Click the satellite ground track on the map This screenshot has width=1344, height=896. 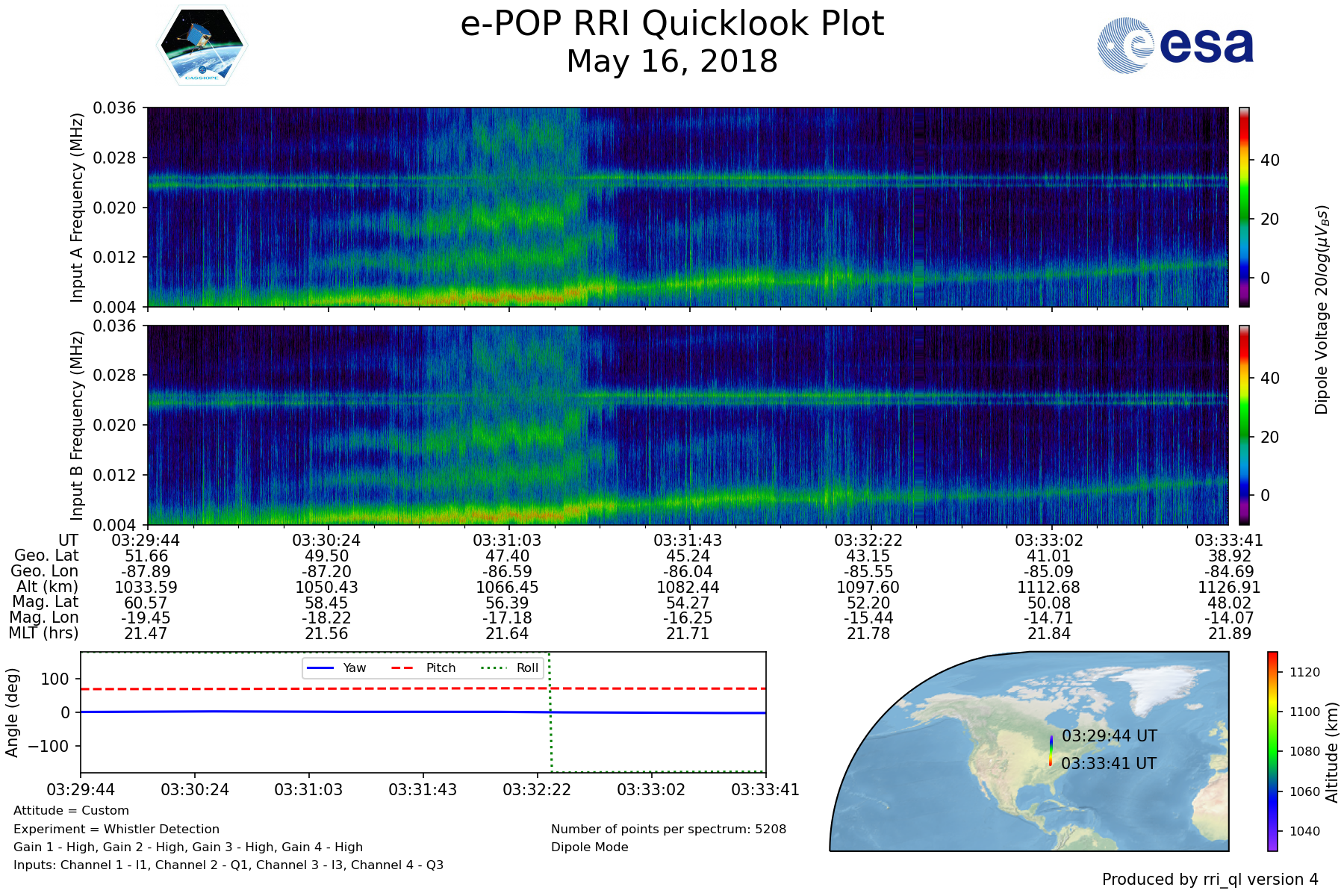coord(1051,751)
